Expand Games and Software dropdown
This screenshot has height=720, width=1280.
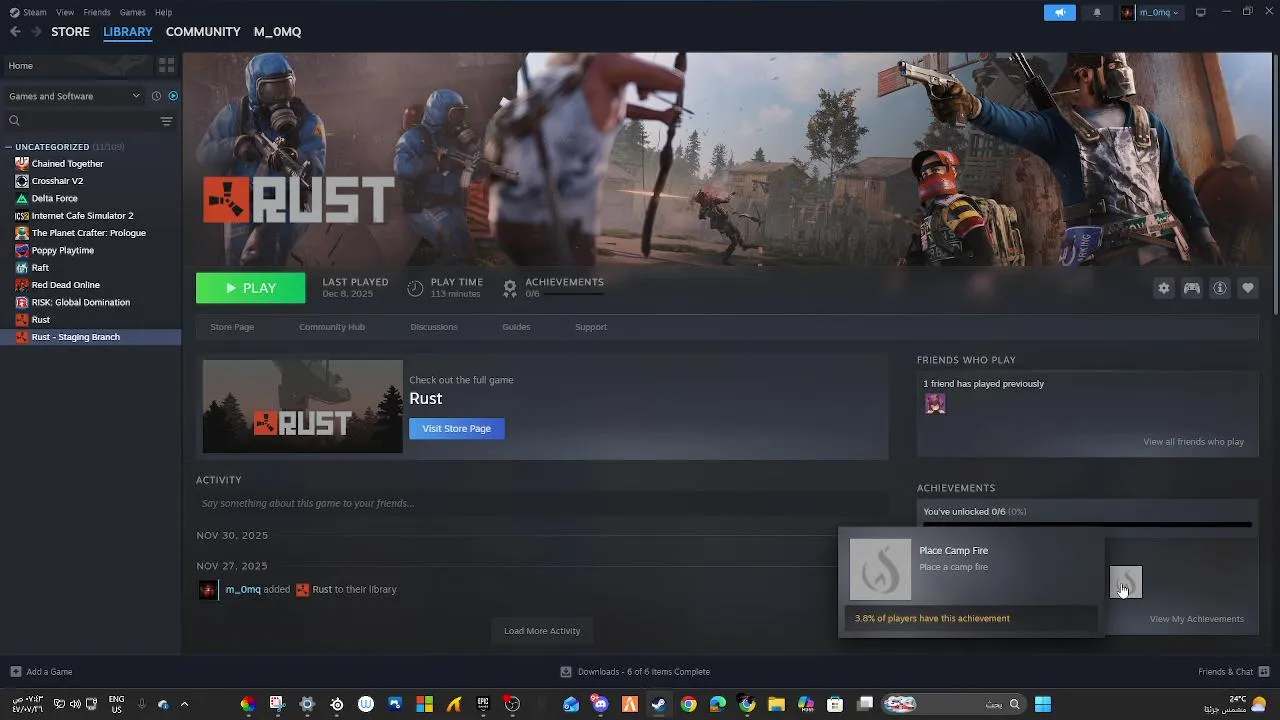pyautogui.click(x=73, y=96)
